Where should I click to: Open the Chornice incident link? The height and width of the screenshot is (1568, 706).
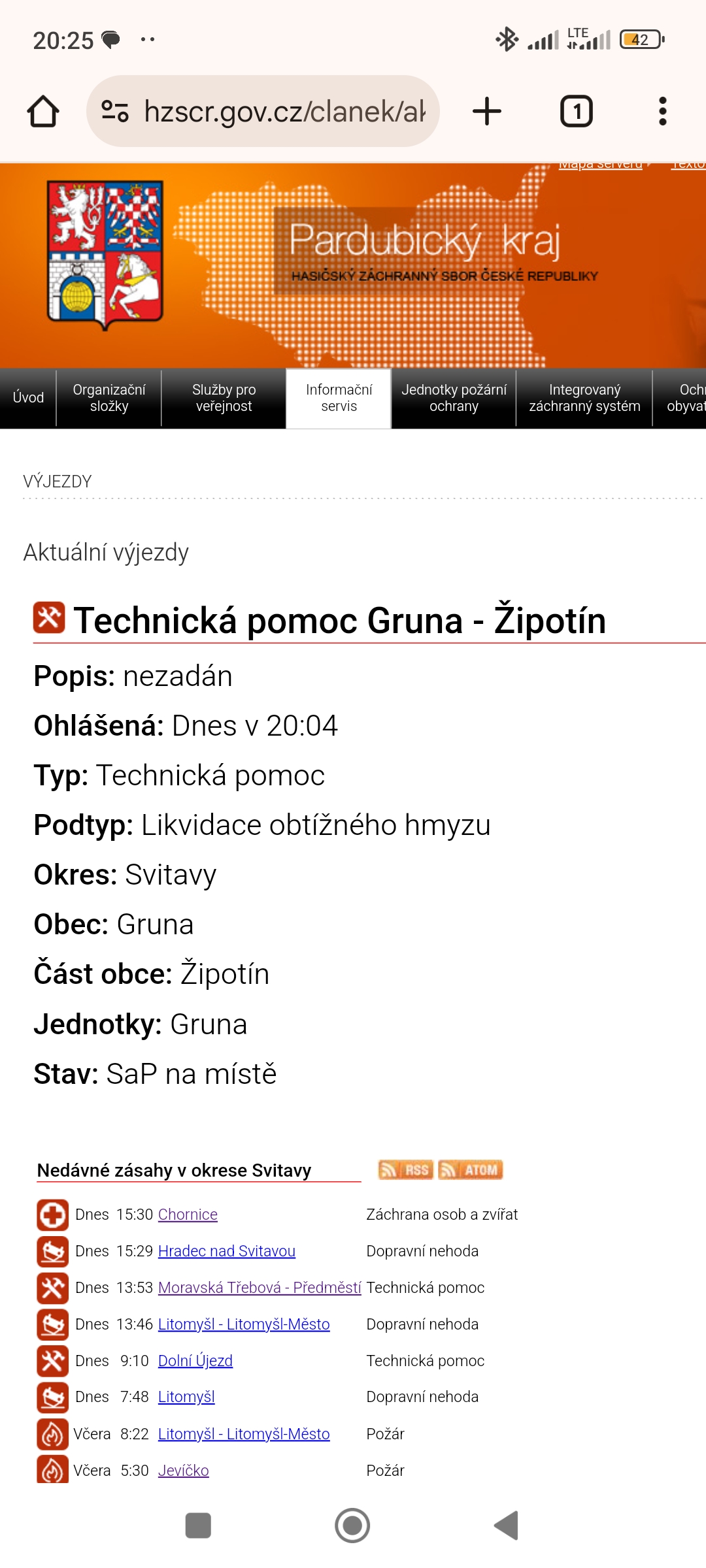(x=188, y=1215)
